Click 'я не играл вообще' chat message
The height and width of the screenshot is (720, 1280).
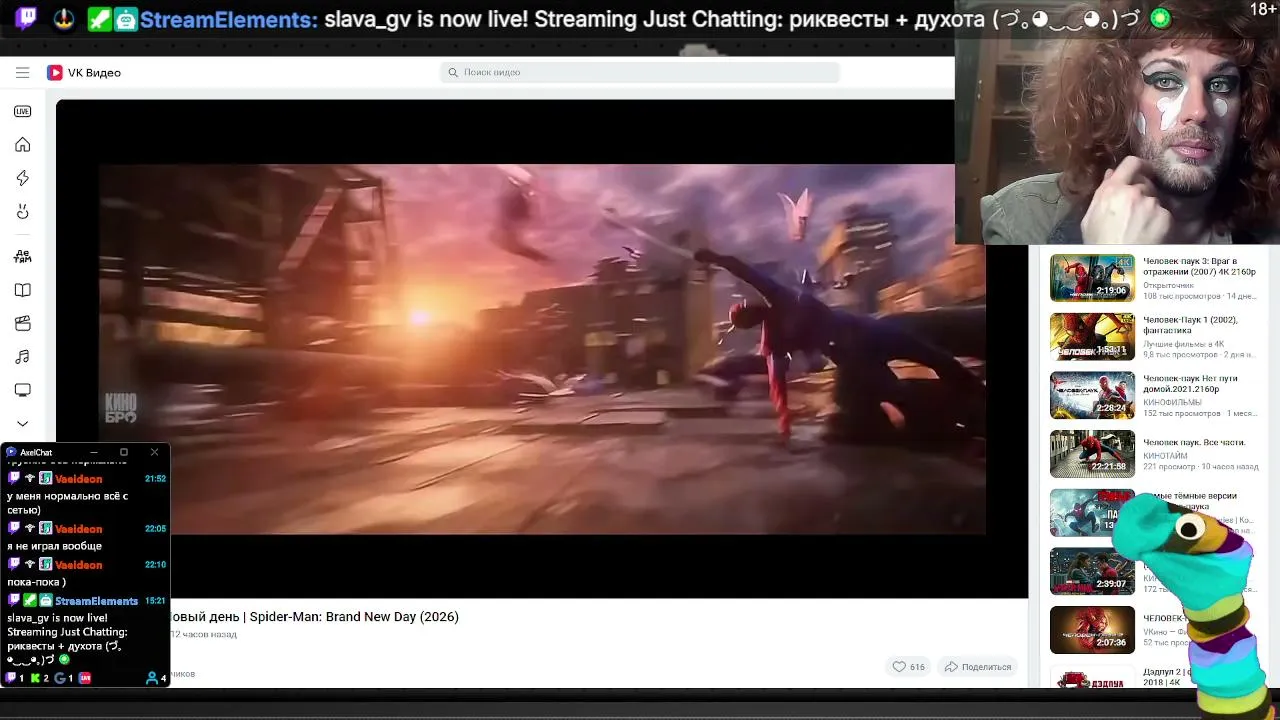click(55, 546)
